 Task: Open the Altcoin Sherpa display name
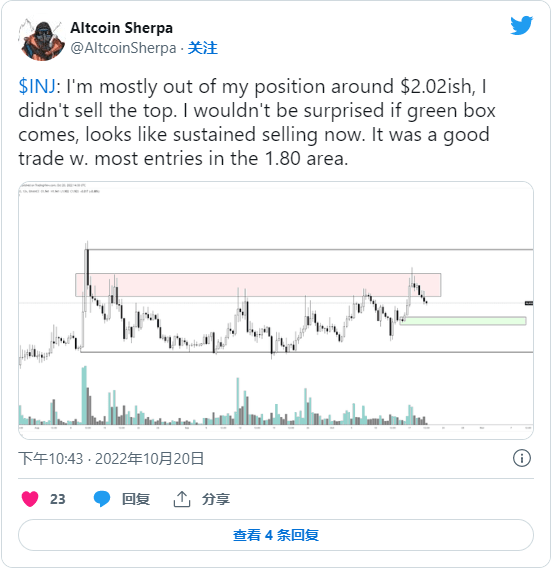[121, 28]
